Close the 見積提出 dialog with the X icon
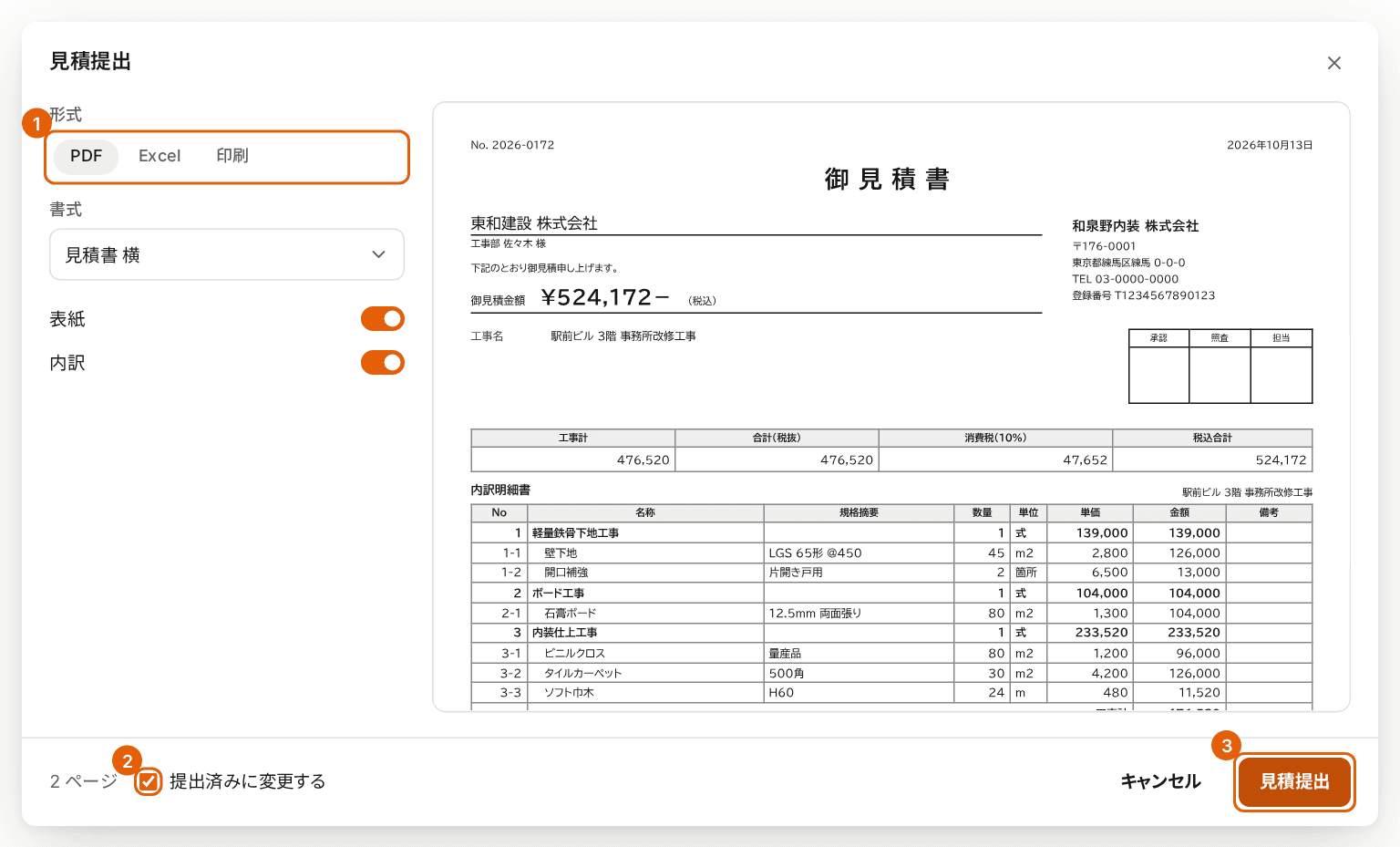The image size is (1400, 847). point(1334,63)
